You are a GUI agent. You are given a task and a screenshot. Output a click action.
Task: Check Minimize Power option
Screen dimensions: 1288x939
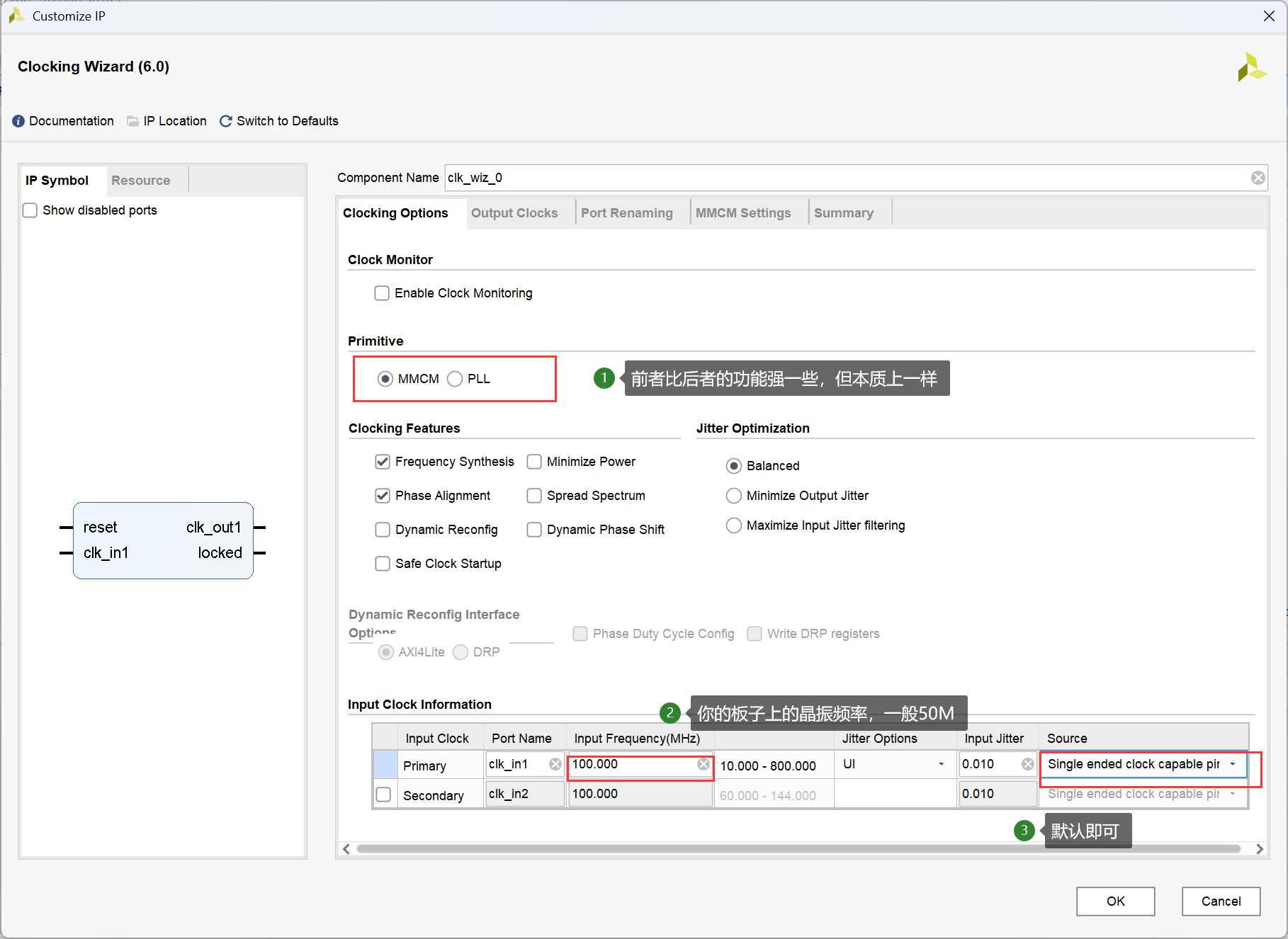point(534,462)
